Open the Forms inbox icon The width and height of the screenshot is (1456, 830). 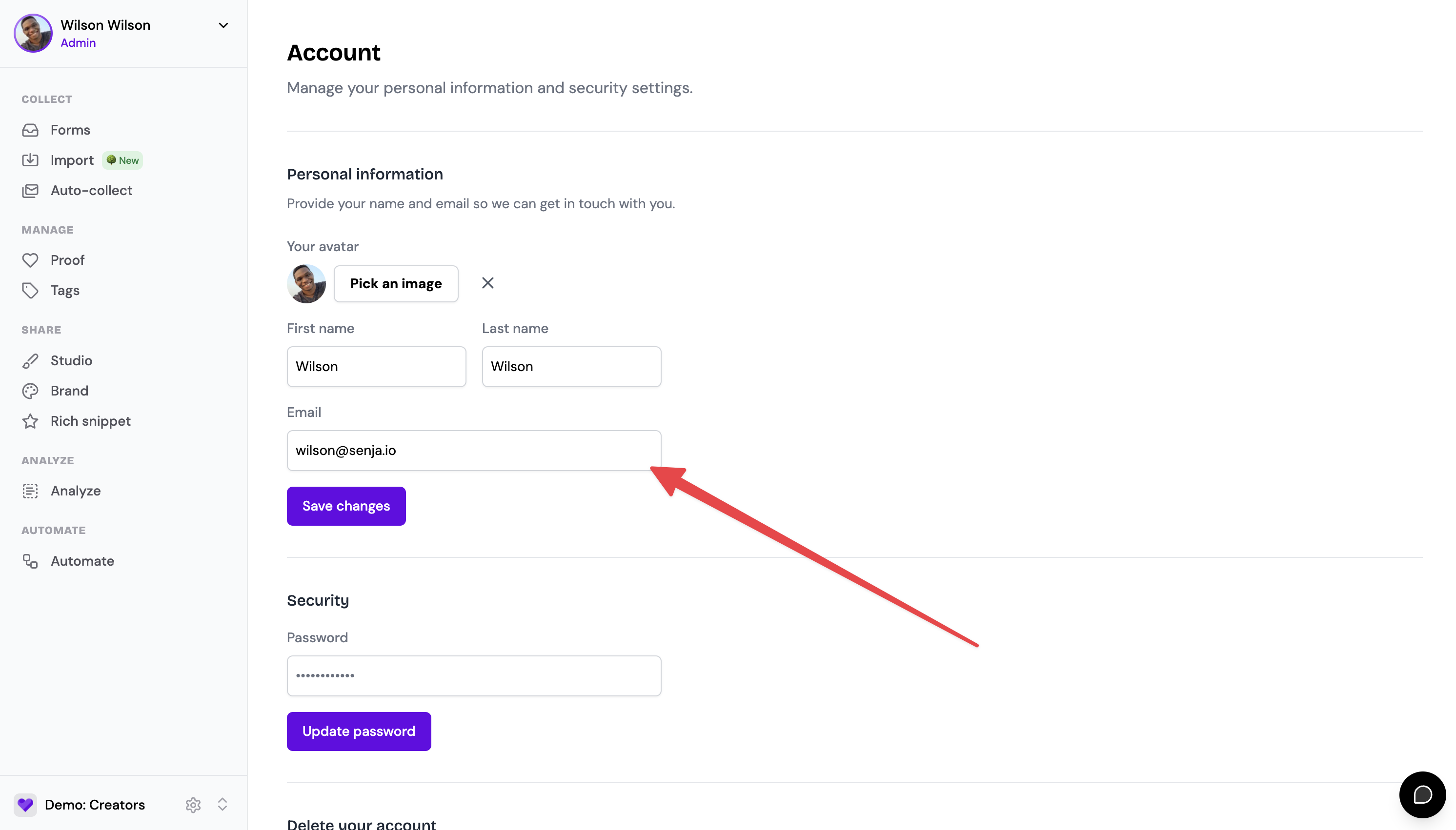(x=30, y=130)
